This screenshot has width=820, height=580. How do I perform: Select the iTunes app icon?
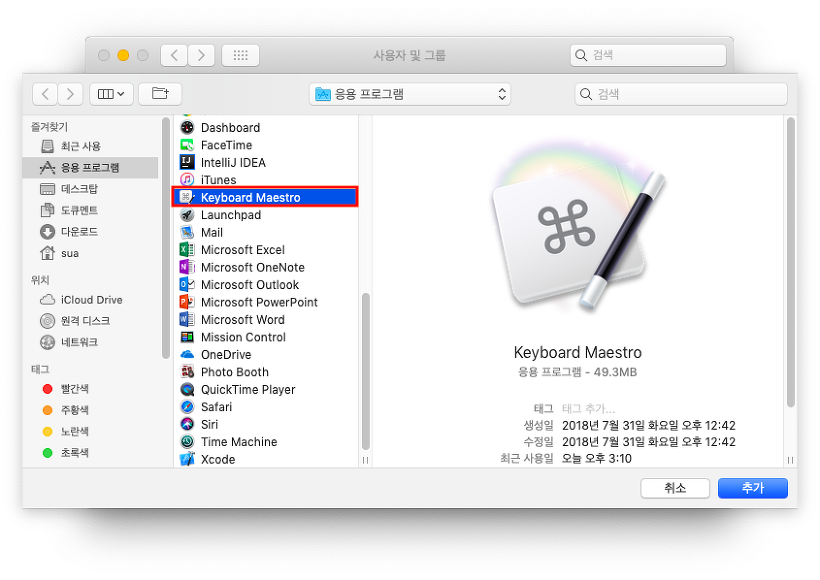187,179
